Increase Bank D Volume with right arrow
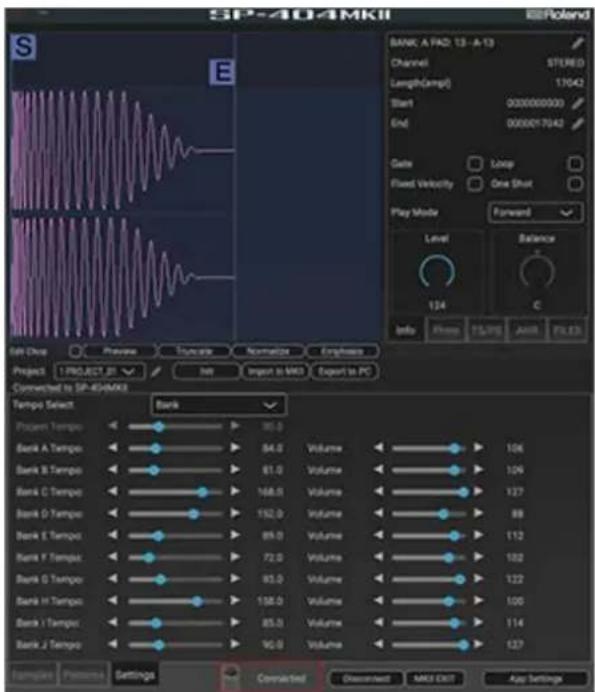The height and width of the screenshot is (692, 595). click(478, 513)
